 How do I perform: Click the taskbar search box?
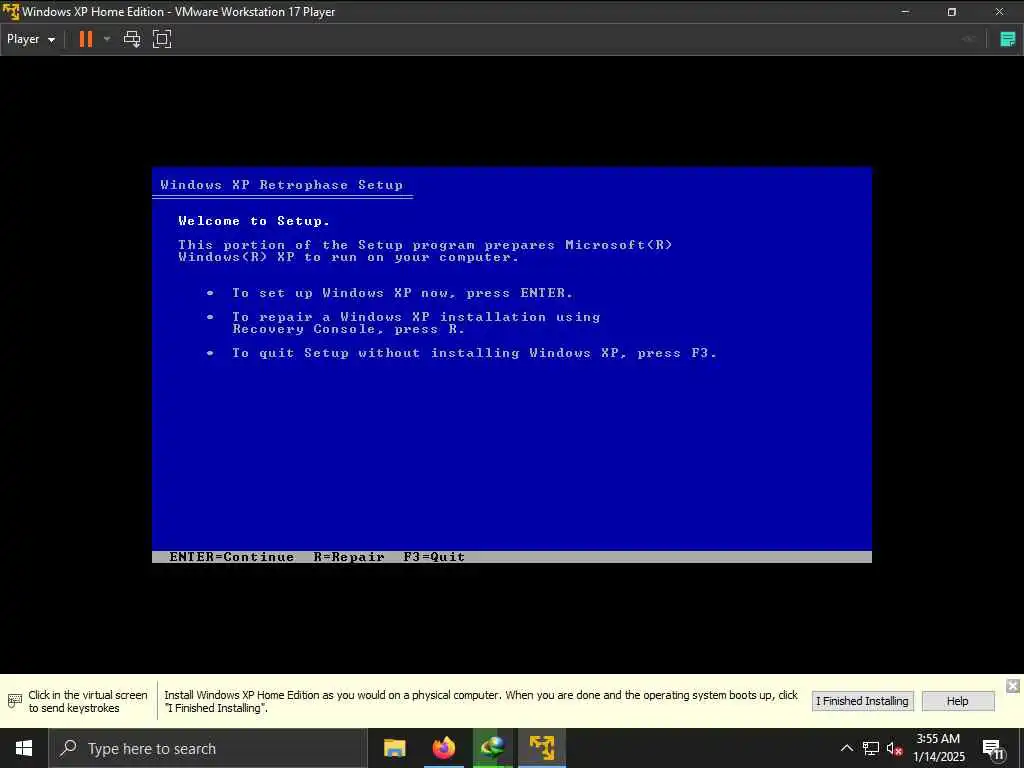208,748
